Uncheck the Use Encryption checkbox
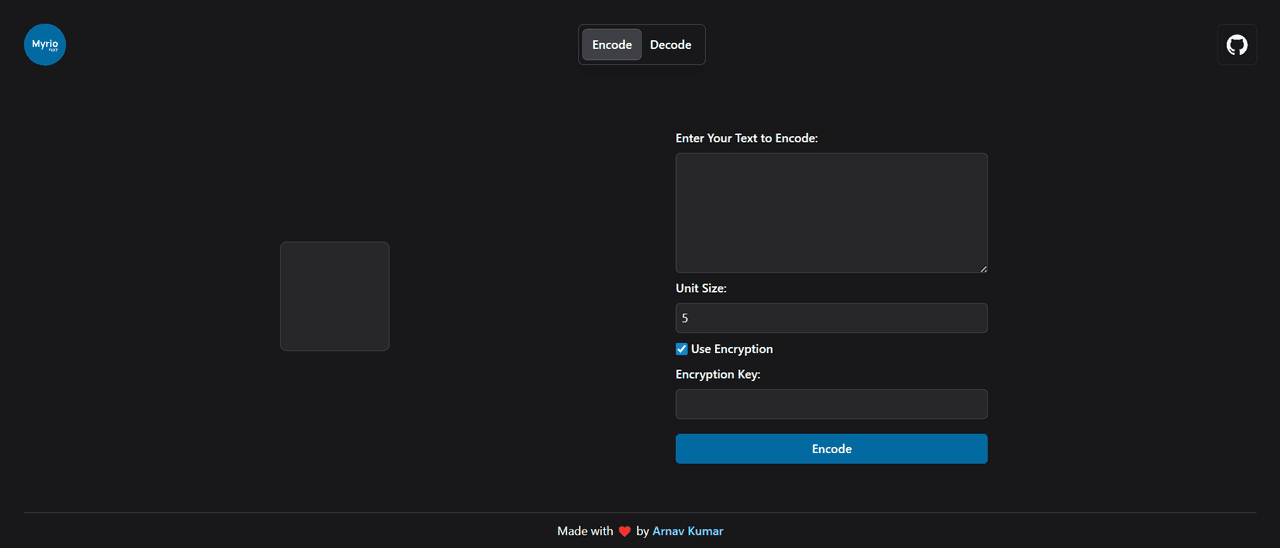This screenshot has height=548, width=1280. [682, 349]
